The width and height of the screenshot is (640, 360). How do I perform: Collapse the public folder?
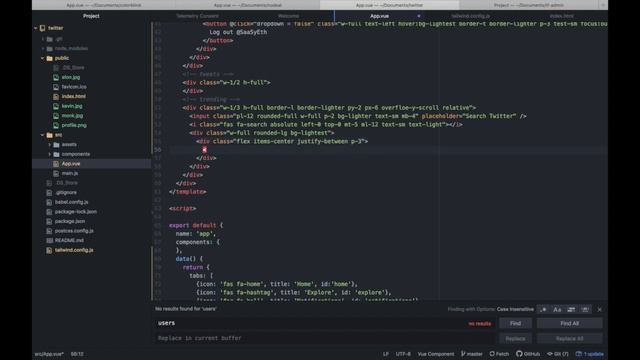42,58
